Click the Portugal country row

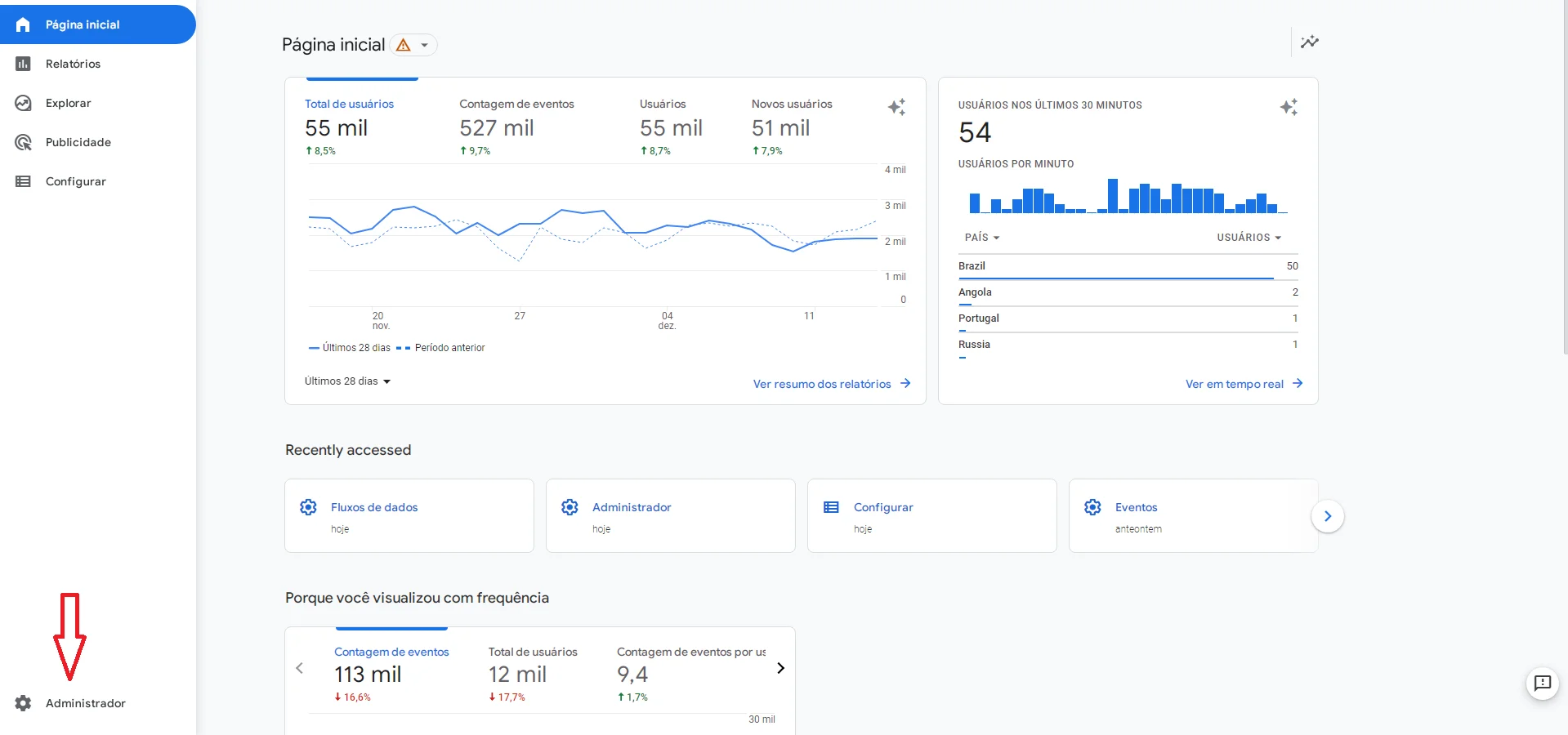click(1128, 318)
